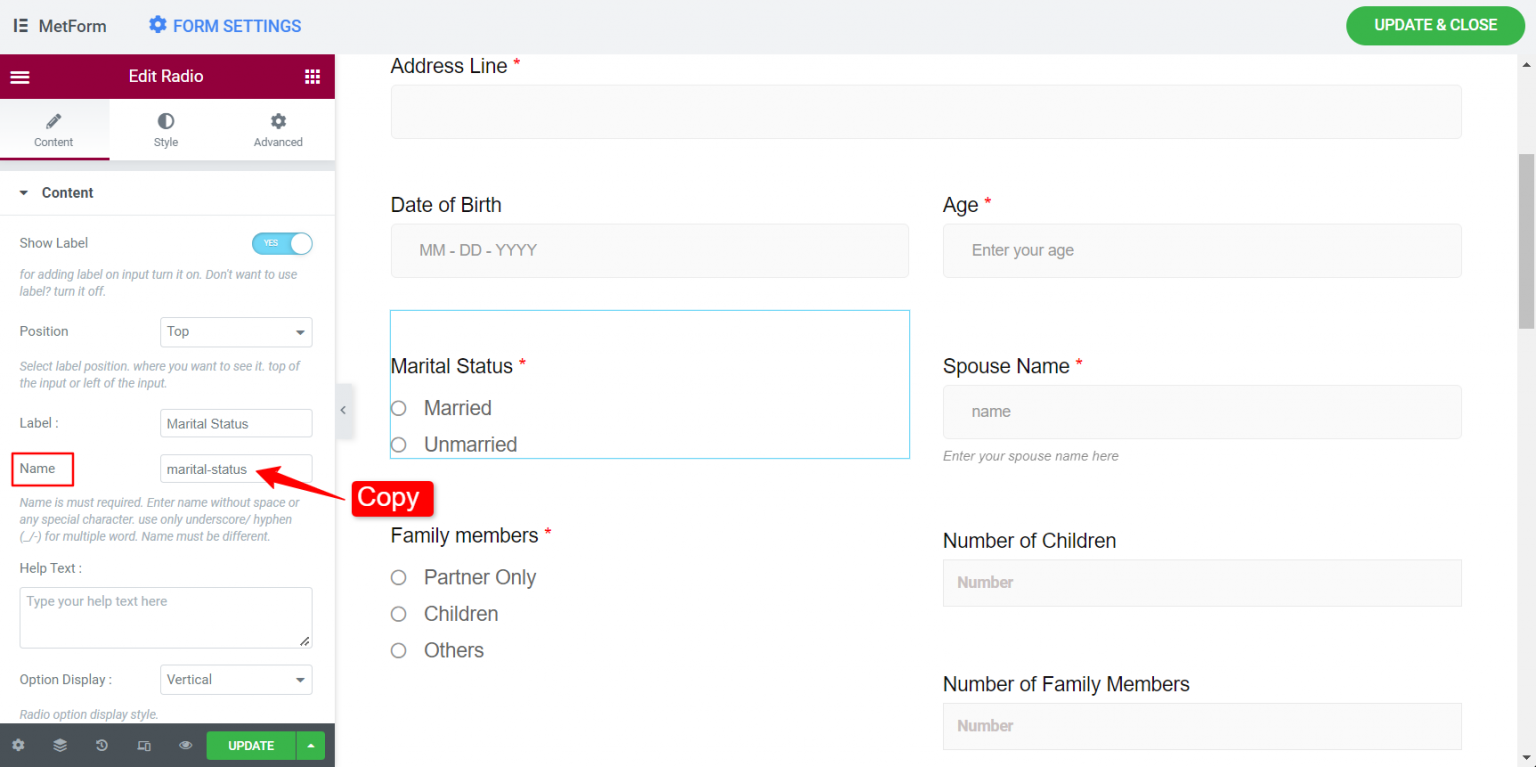The height and width of the screenshot is (767, 1536).
Task: Open Elementor page settings gear at bottom
Action: pyautogui.click(x=18, y=745)
